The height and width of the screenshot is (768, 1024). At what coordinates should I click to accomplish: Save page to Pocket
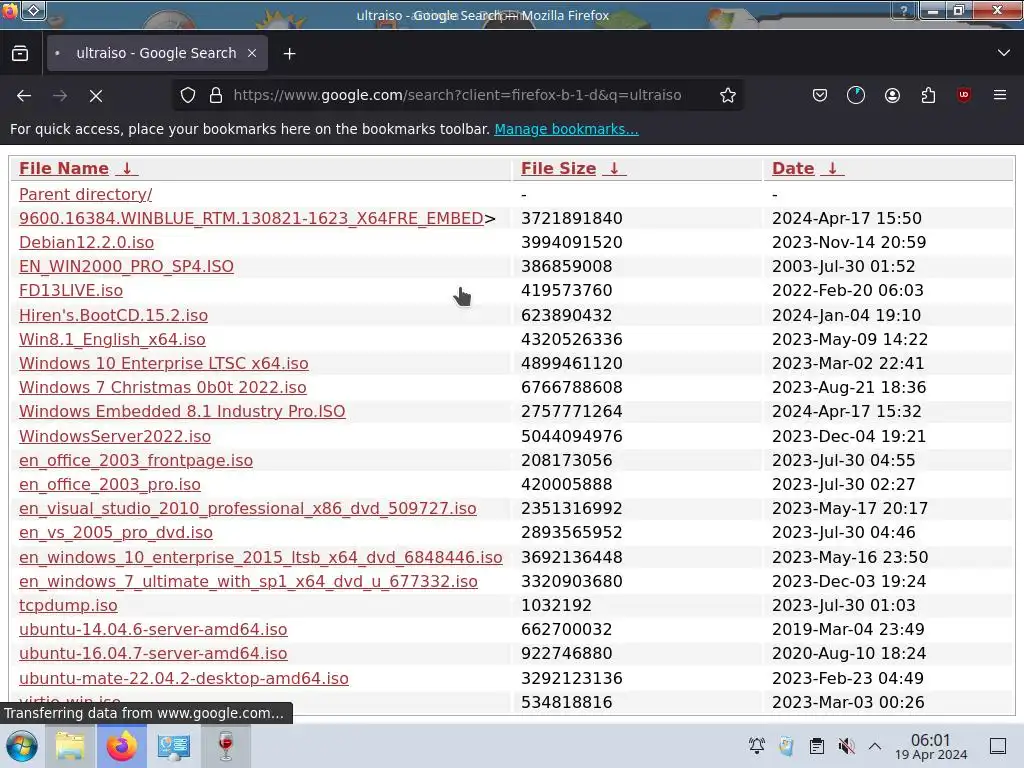point(820,95)
